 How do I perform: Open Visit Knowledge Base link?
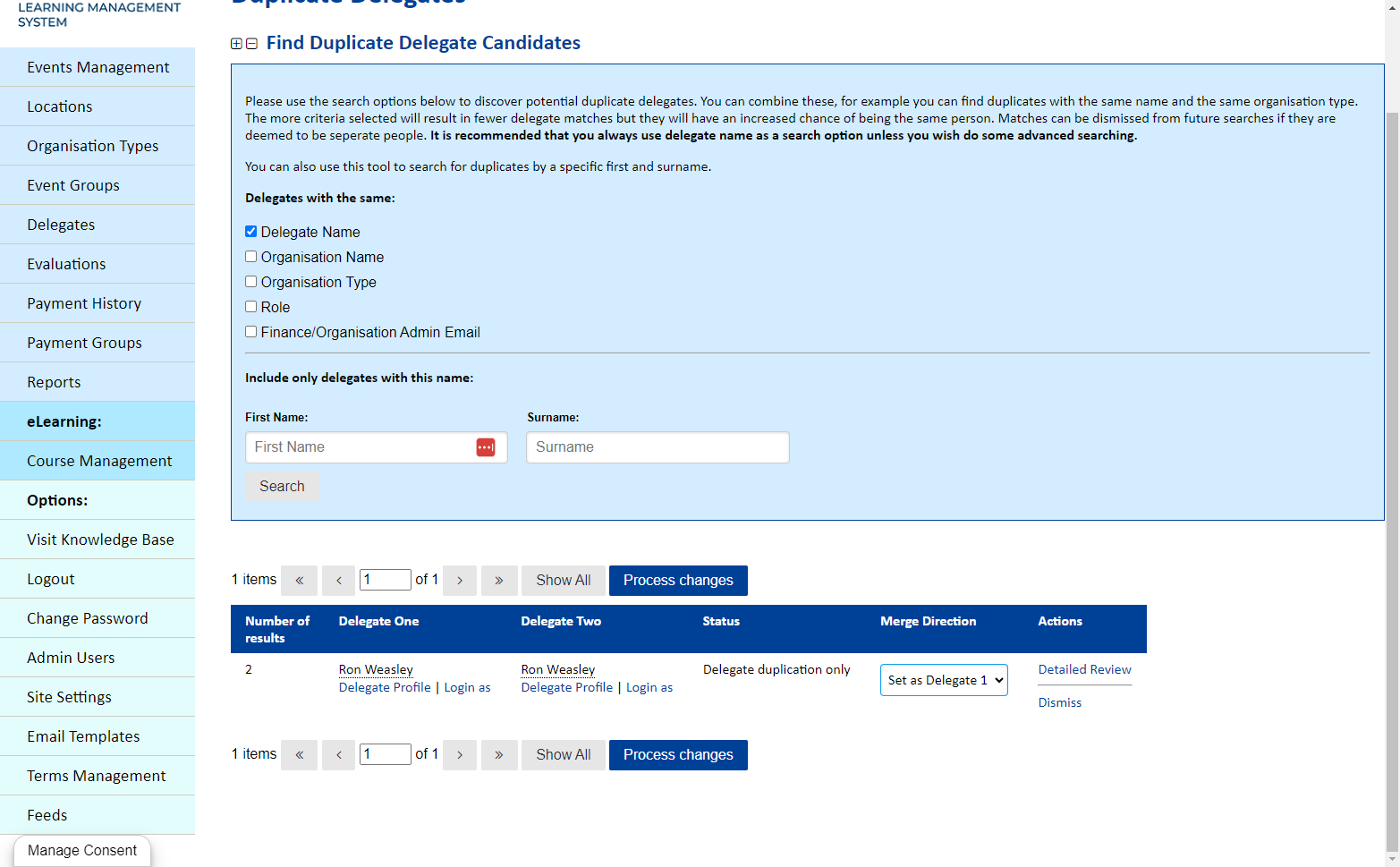coord(98,540)
